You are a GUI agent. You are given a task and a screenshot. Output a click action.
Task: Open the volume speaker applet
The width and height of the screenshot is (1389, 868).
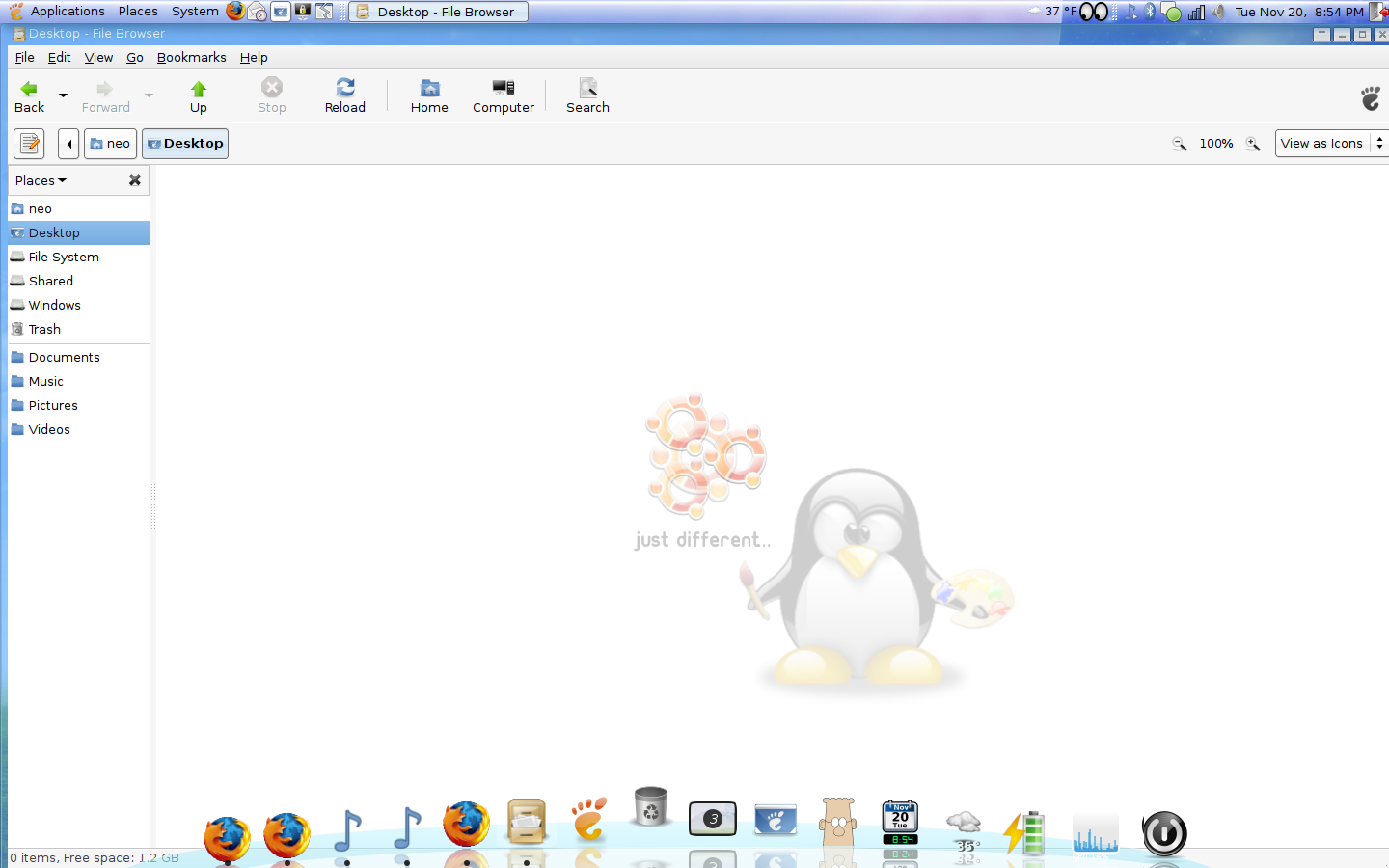point(1218,12)
